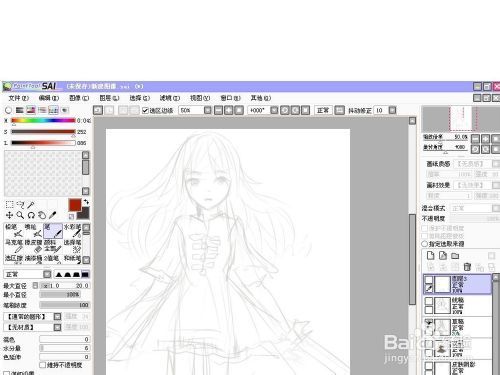Image resolution: width=500 pixels, height=375 pixels.
Task: Open the 通常的圆形 brush shape dropdown
Action: click(57, 316)
